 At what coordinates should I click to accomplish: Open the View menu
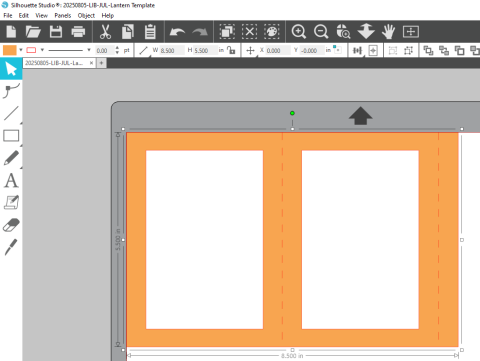tap(42, 15)
